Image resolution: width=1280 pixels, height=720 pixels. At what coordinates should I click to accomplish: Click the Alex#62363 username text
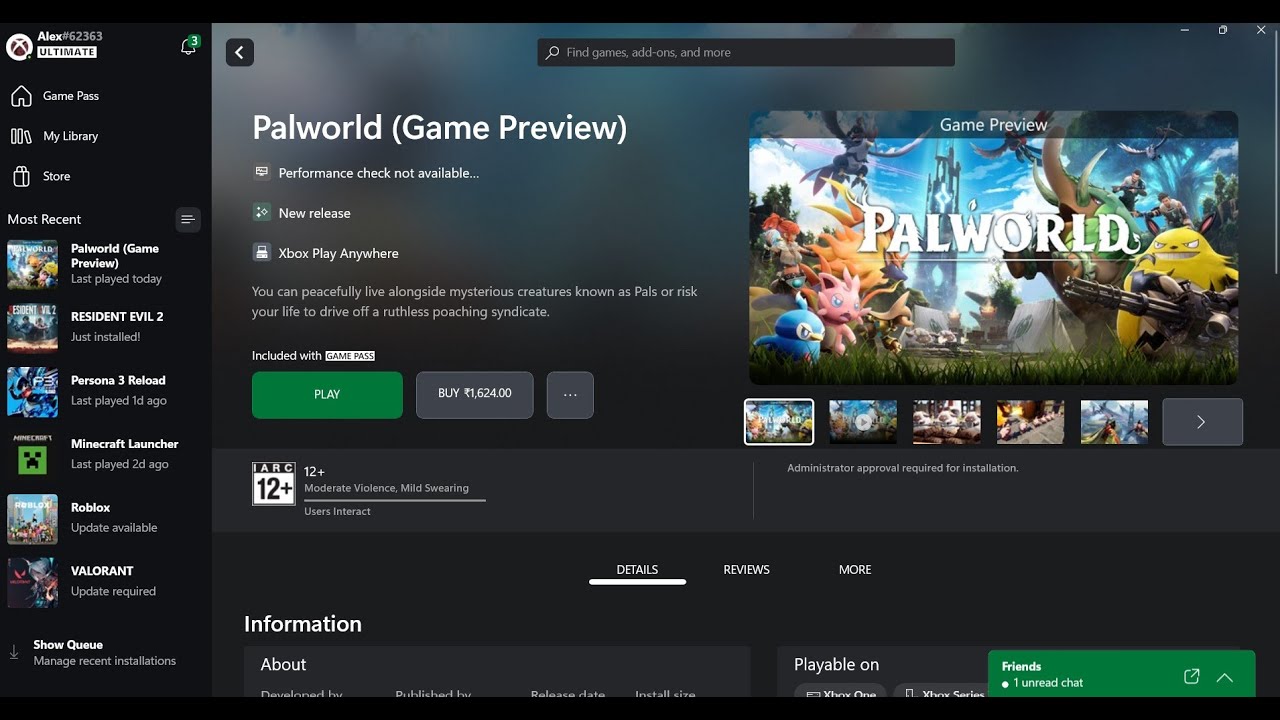pos(70,36)
